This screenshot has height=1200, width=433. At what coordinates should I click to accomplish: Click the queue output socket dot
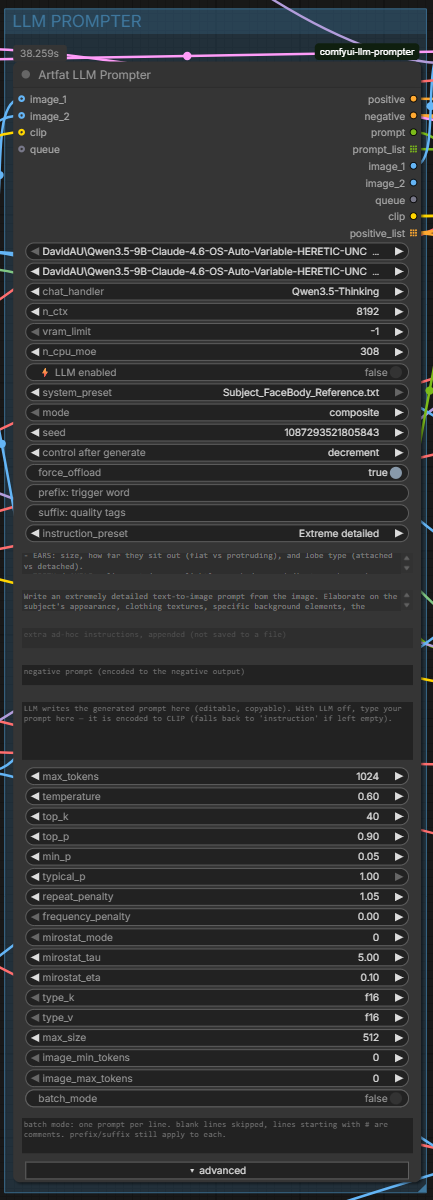pos(414,200)
